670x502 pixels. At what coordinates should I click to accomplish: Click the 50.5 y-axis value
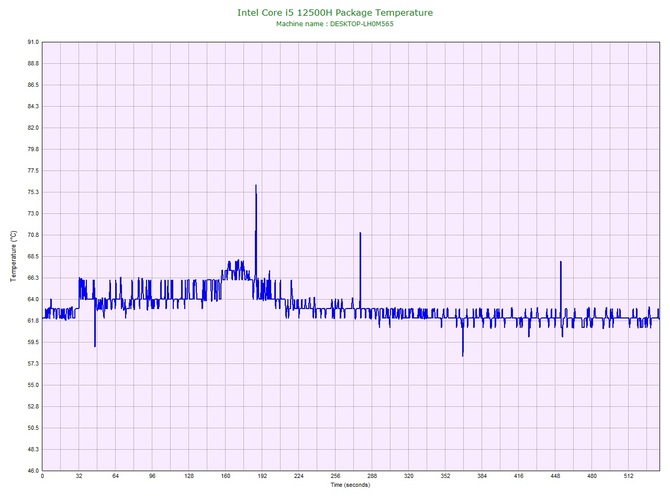click(33, 428)
